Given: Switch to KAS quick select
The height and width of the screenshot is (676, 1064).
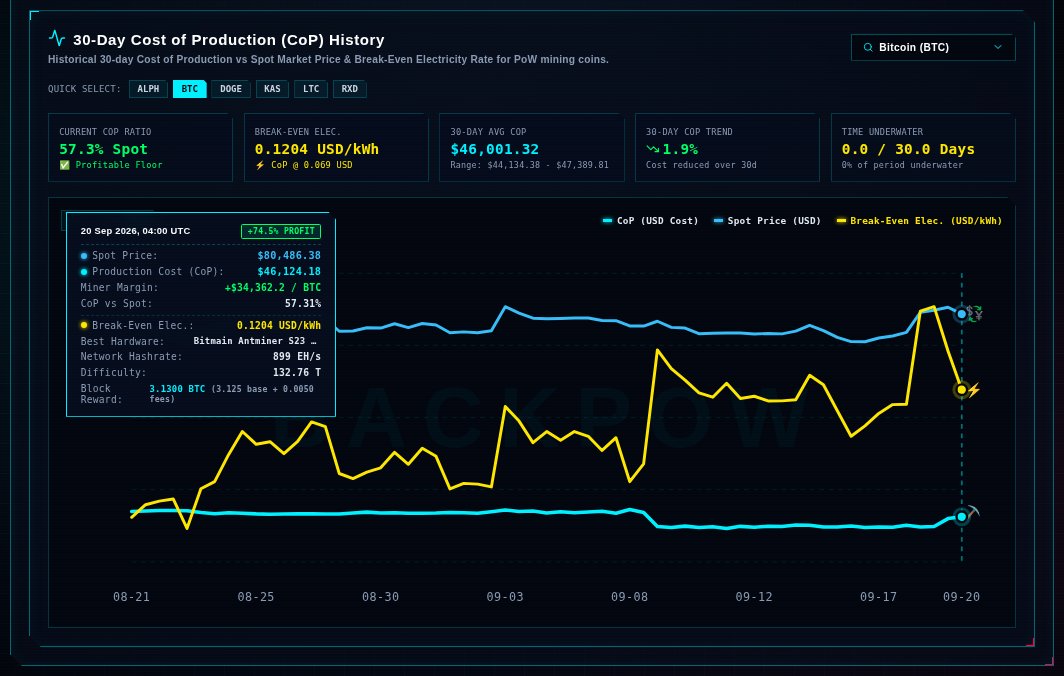Looking at the screenshot, I should tap(272, 89).
